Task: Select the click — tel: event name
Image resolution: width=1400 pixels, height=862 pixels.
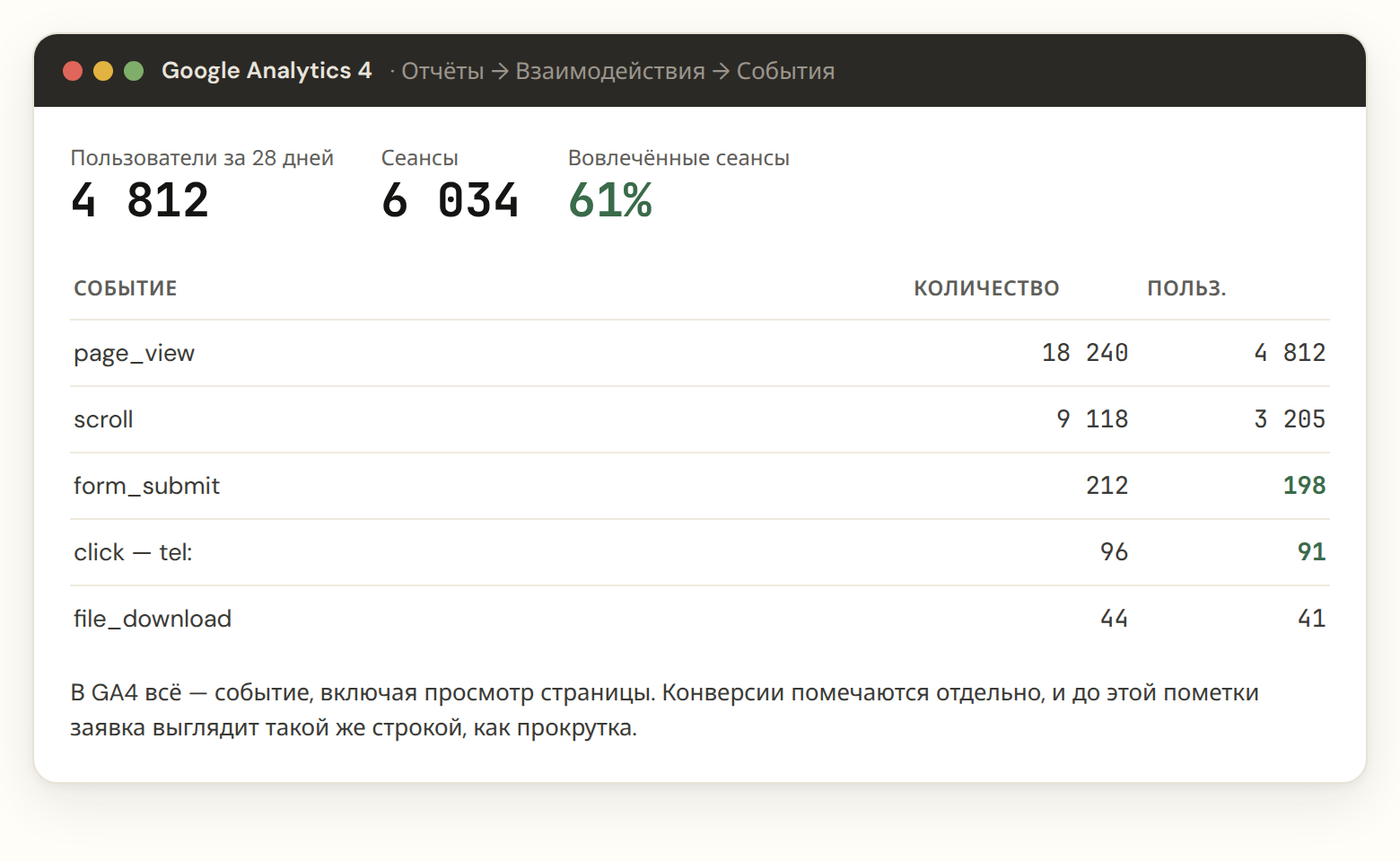Action: coord(133,552)
